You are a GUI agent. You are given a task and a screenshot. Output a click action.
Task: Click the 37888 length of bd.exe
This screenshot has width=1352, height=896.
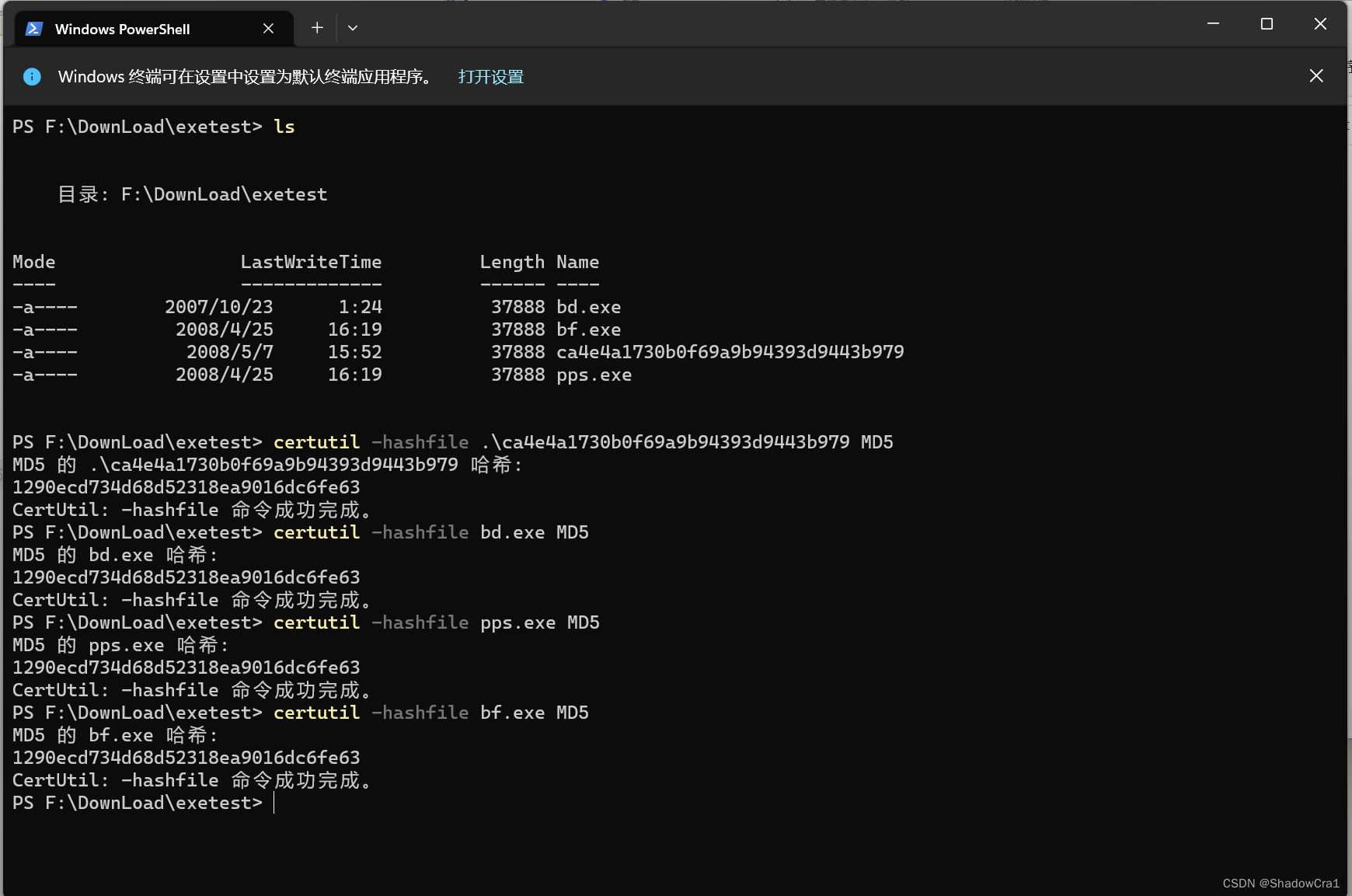[518, 307]
